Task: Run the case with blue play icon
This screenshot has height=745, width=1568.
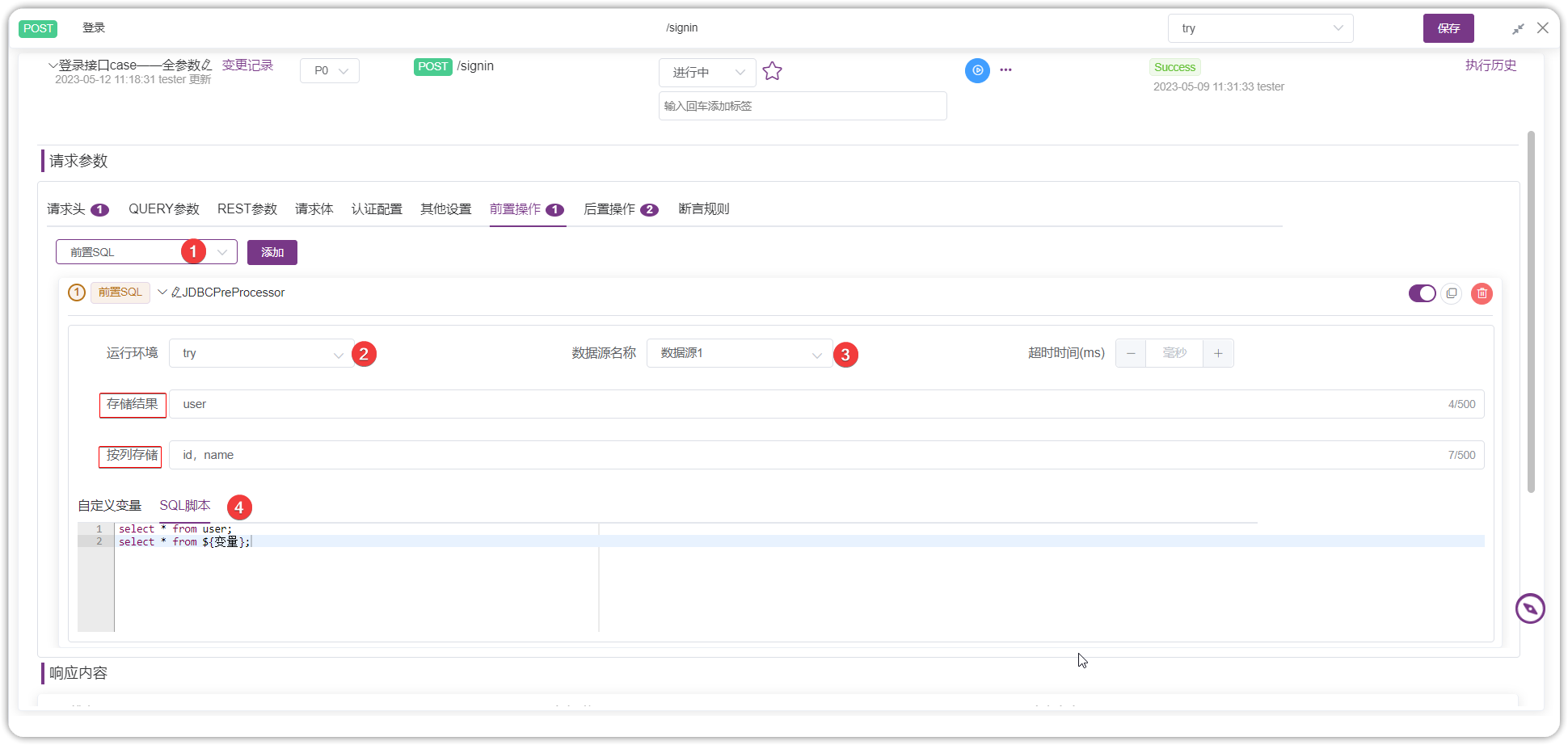Action: click(x=977, y=70)
